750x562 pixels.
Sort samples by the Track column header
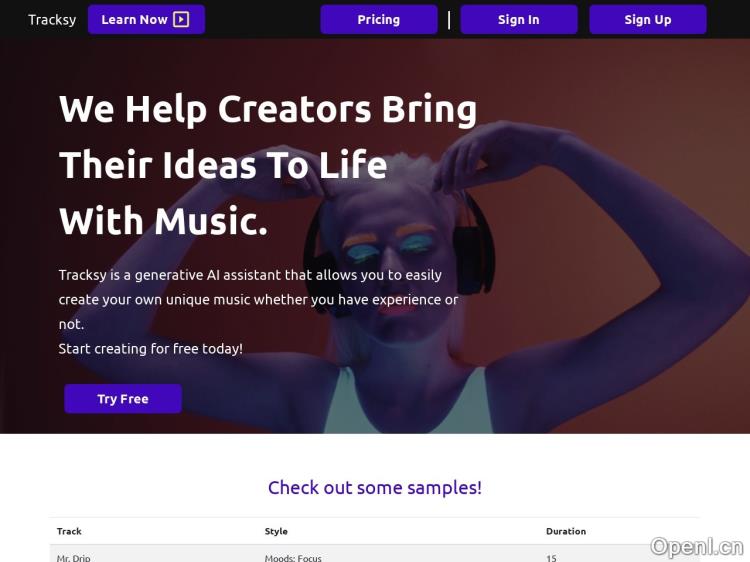(69, 531)
